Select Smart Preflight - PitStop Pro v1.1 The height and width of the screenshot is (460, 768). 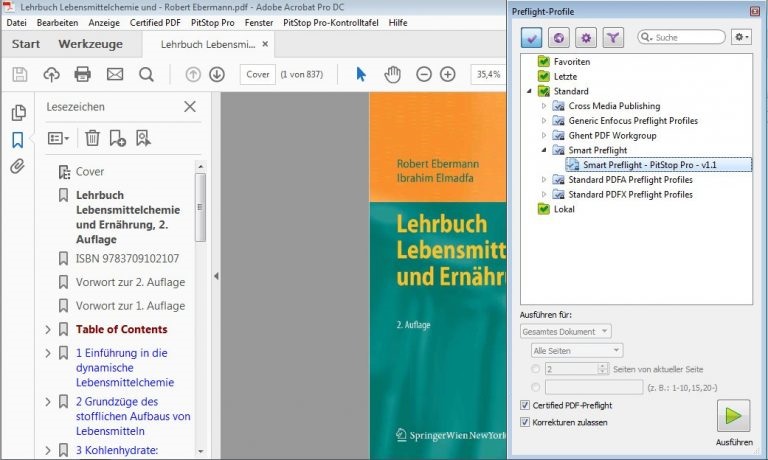658,165
